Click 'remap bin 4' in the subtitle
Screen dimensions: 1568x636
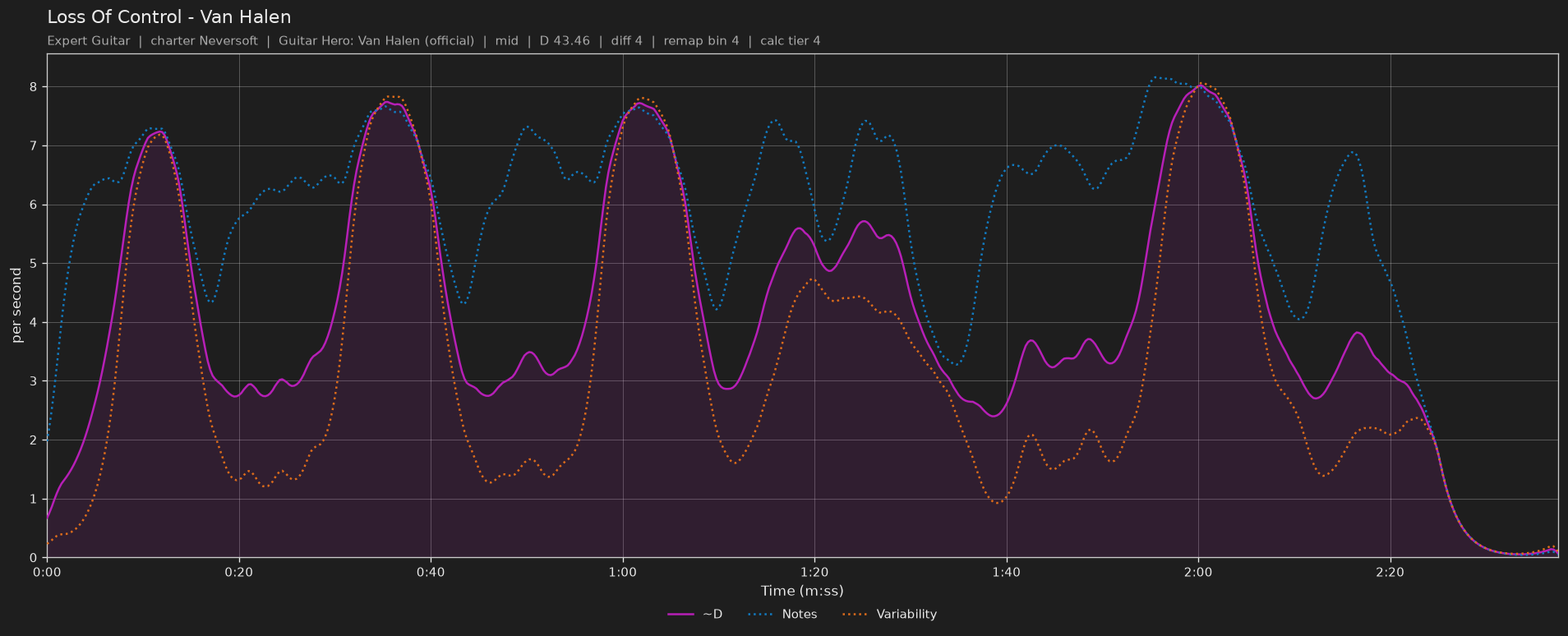pyautogui.click(x=701, y=41)
